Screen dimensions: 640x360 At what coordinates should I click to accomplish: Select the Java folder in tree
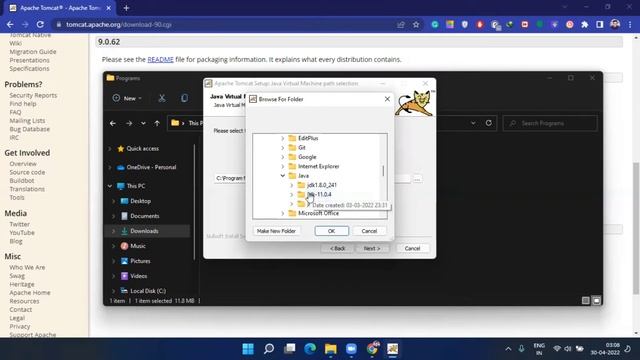coord(303,176)
